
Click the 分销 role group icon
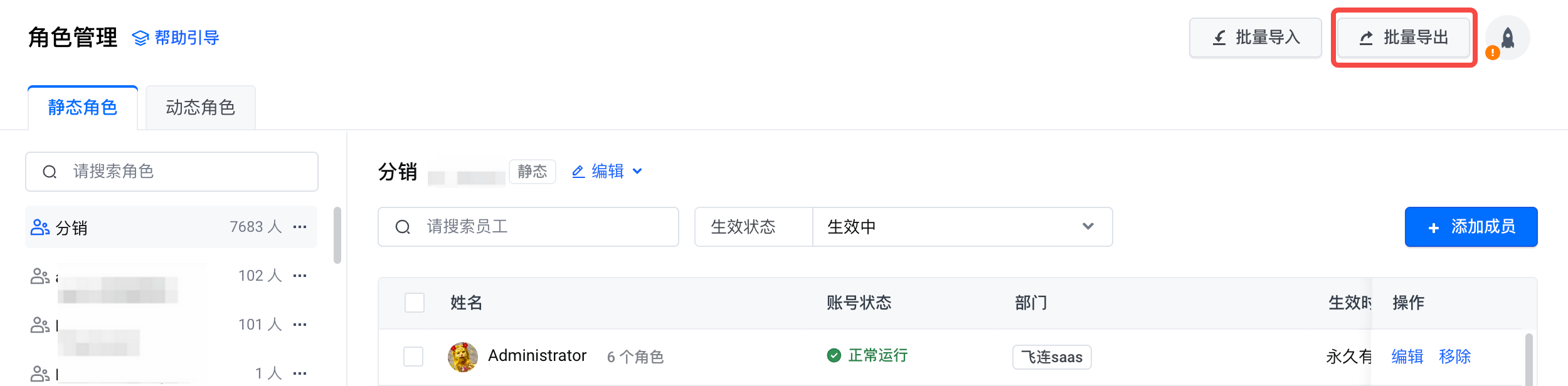point(40,227)
